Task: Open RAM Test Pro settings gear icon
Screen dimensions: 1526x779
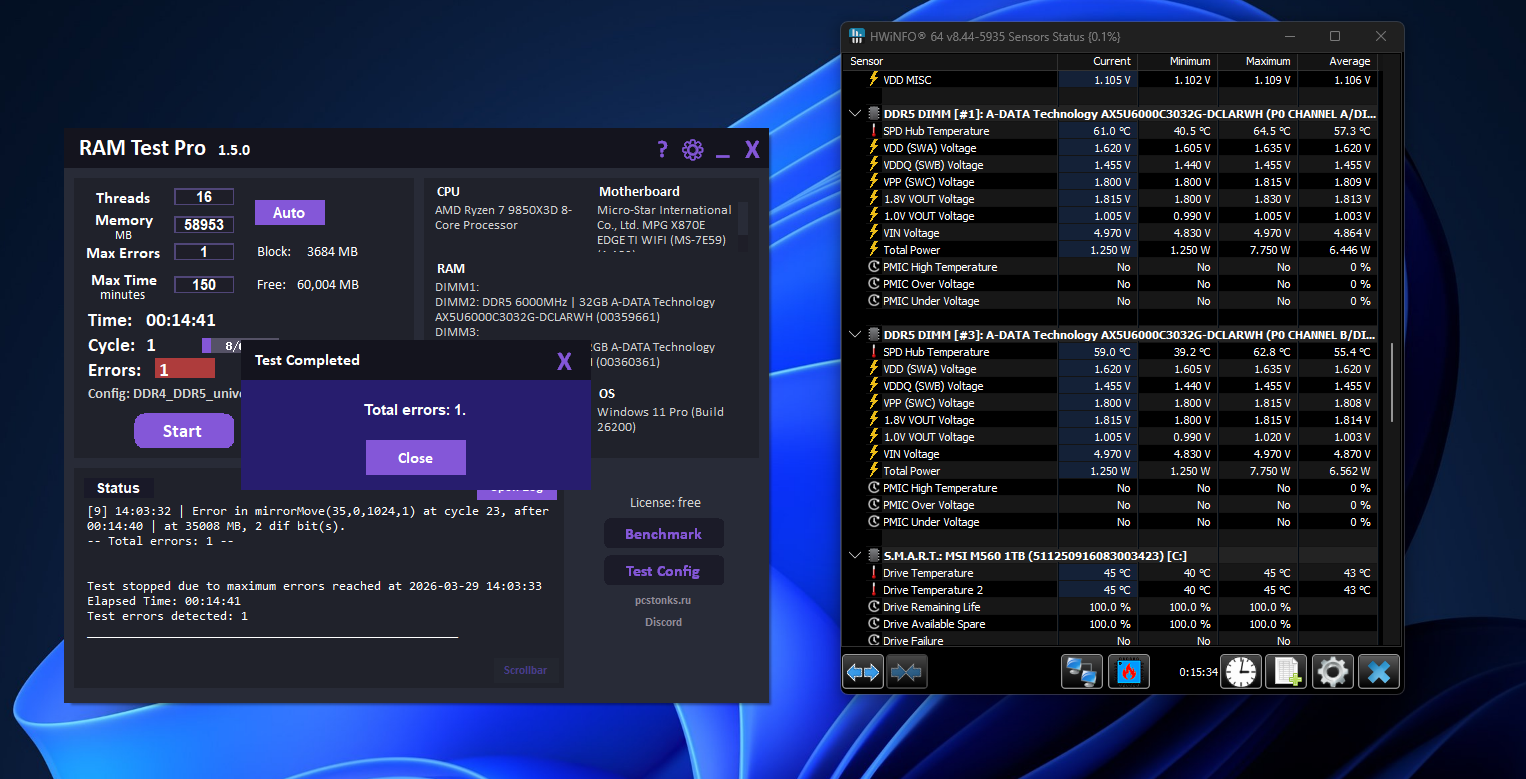Action: 693,150
